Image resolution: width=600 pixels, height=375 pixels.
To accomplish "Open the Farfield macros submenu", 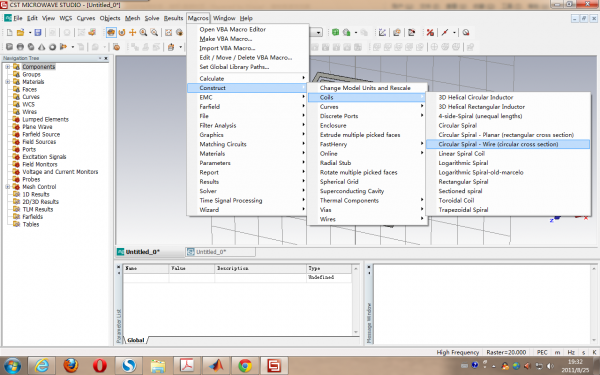I will pos(249,107).
